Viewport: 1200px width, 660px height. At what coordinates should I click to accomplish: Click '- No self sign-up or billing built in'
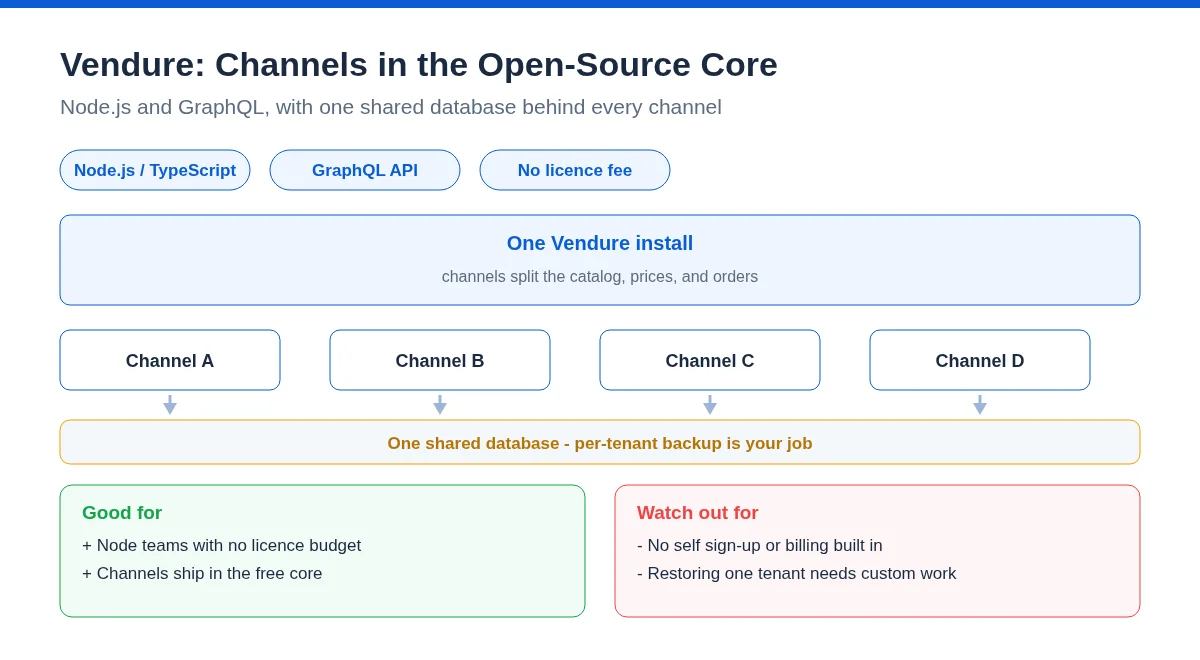(x=760, y=545)
